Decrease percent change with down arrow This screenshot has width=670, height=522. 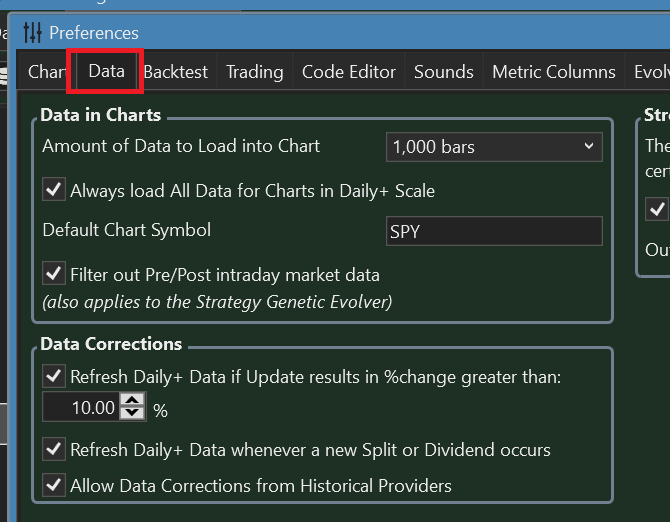pyautogui.click(x=132, y=413)
